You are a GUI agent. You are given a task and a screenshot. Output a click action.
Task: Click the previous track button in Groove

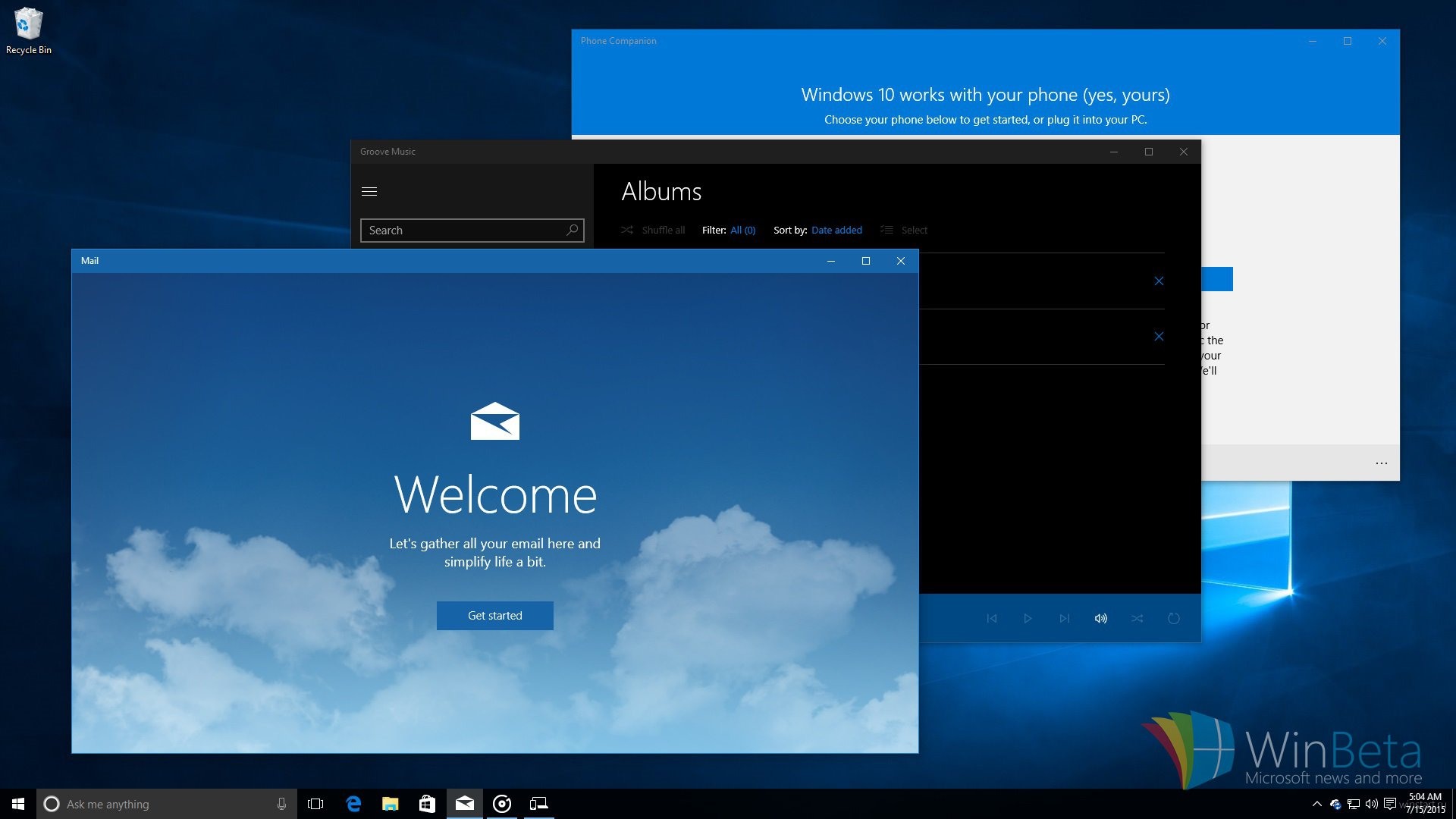(x=991, y=618)
